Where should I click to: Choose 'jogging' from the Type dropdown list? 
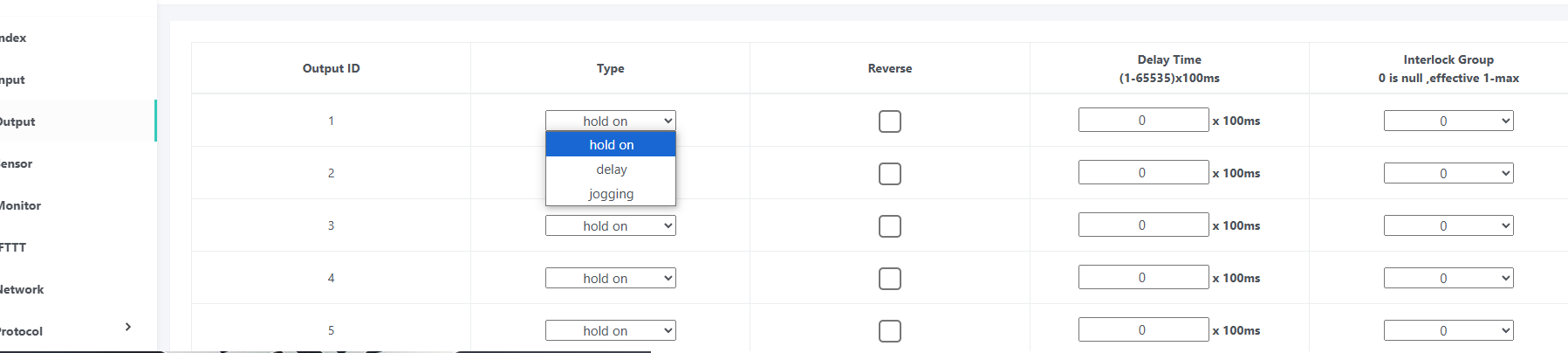tap(611, 194)
